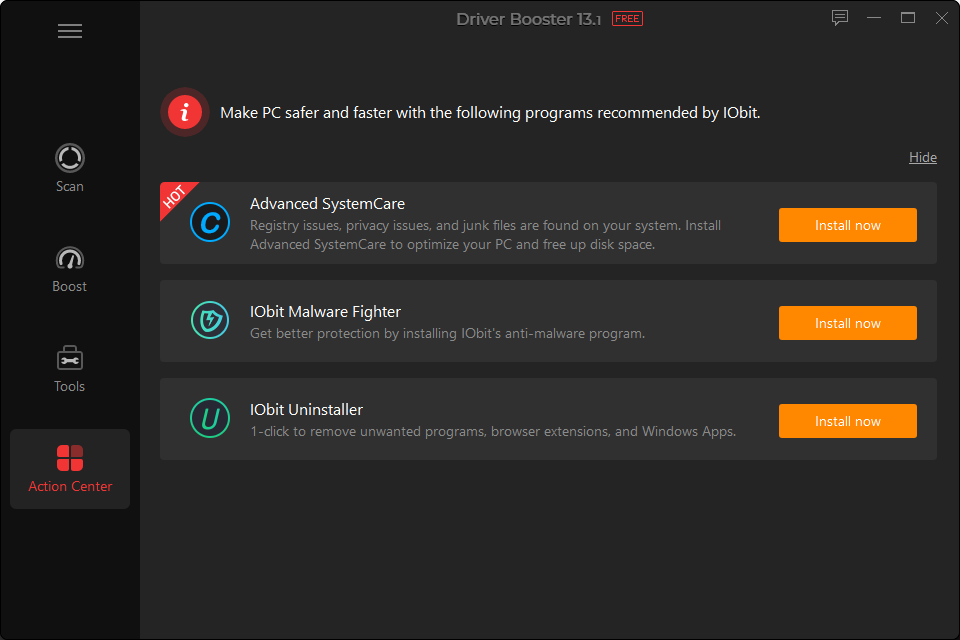Click the IObit Malware Fighter shield icon

[x=210, y=320]
